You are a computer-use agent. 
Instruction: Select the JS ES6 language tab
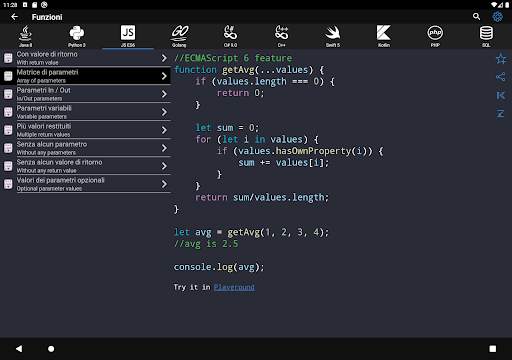pos(128,36)
